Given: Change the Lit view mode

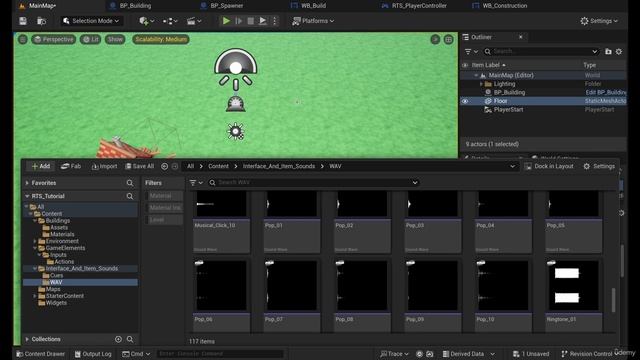Looking at the screenshot, I should tap(91, 39).
